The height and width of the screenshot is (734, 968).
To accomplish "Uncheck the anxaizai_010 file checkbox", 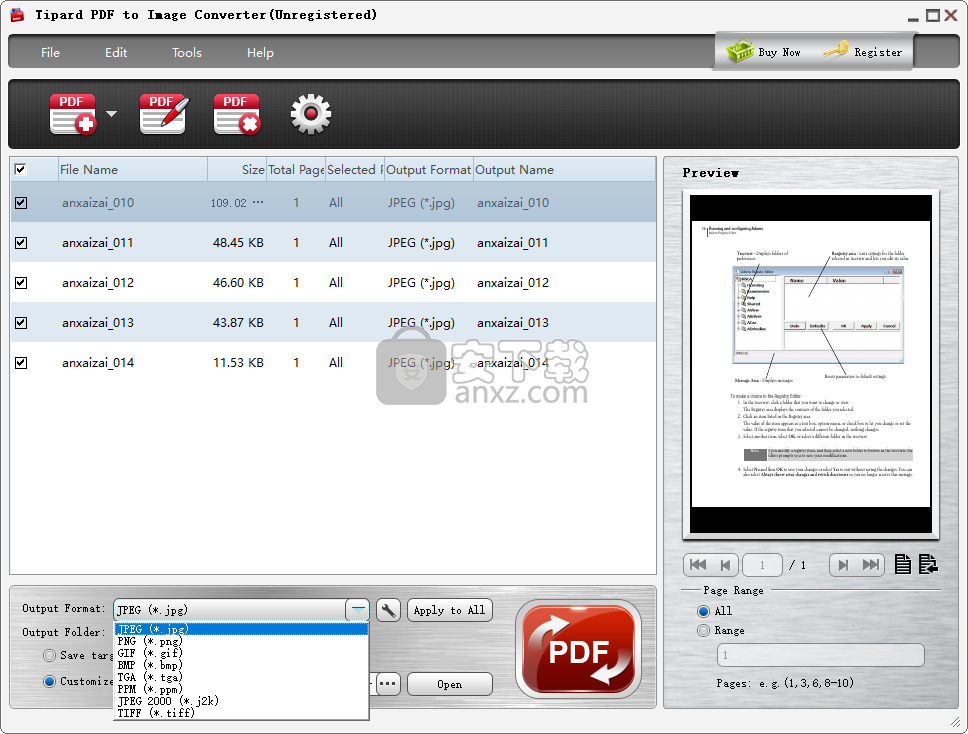I will pyautogui.click(x=21, y=202).
